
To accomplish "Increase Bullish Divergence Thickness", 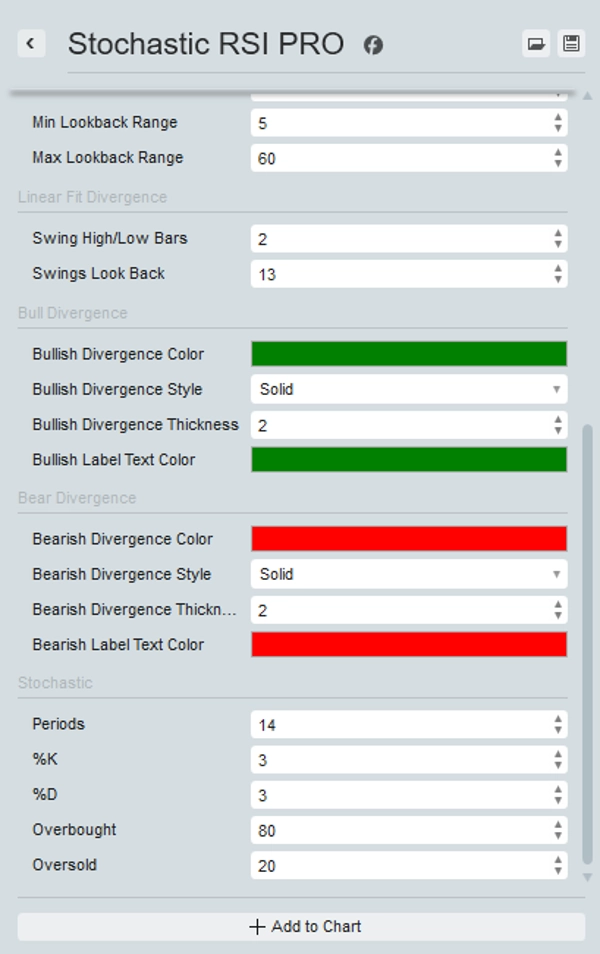I will click(557, 419).
